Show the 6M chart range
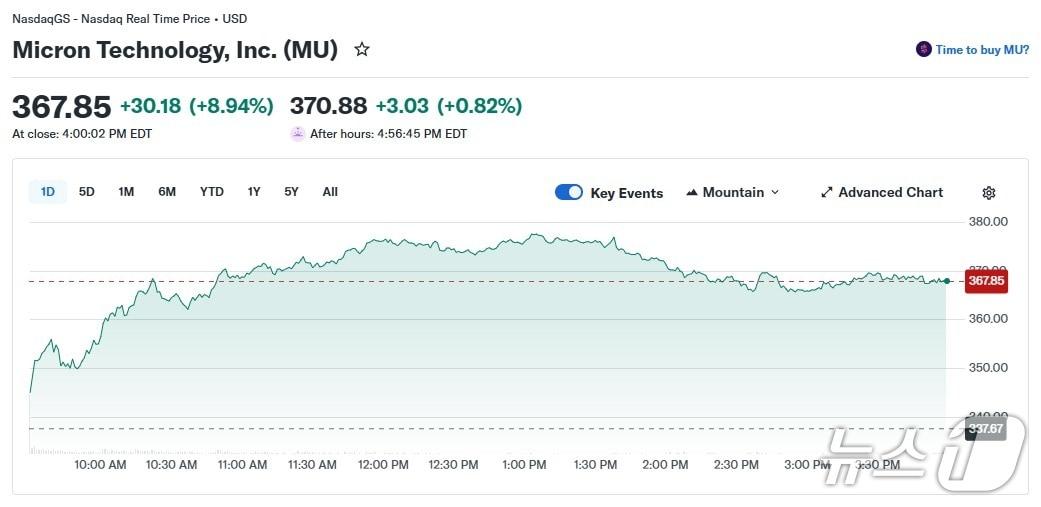This screenshot has width=1041, height=507. (x=167, y=192)
